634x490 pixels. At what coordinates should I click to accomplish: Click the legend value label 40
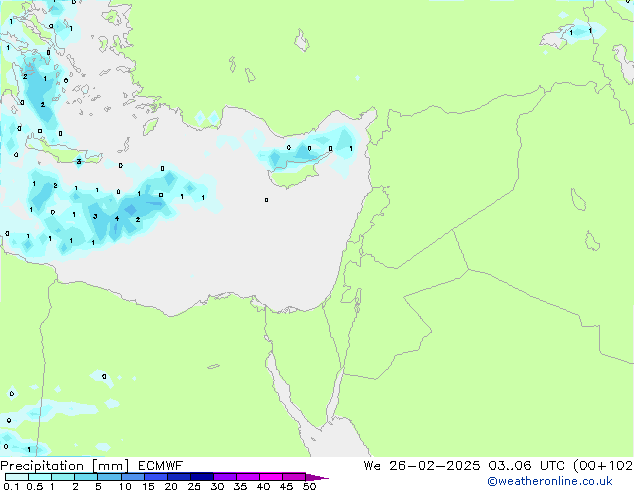[x=263, y=486]
